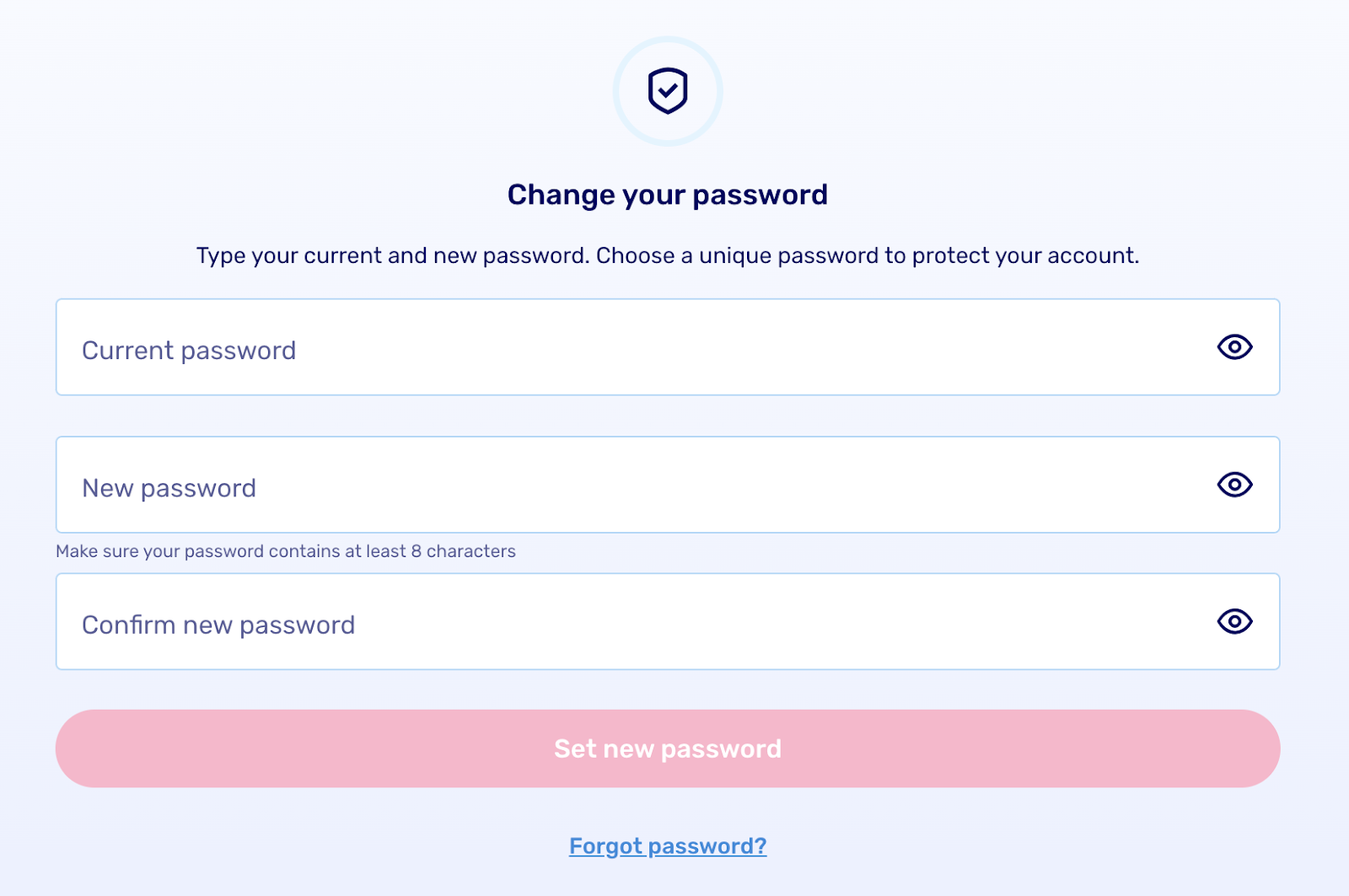Click the eye icon beside New password
This screenshot has width=1349, height=896.
(1234, 484)
